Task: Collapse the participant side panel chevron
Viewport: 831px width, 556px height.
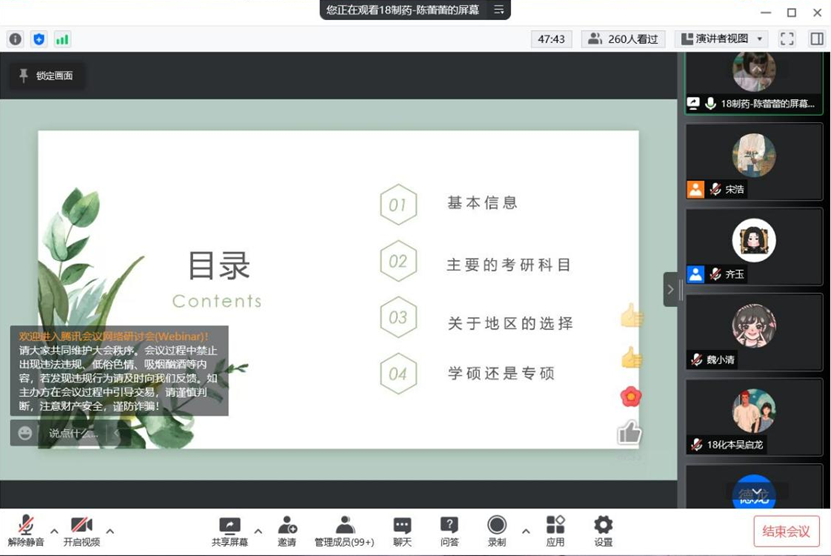Action: coord(670,290)
